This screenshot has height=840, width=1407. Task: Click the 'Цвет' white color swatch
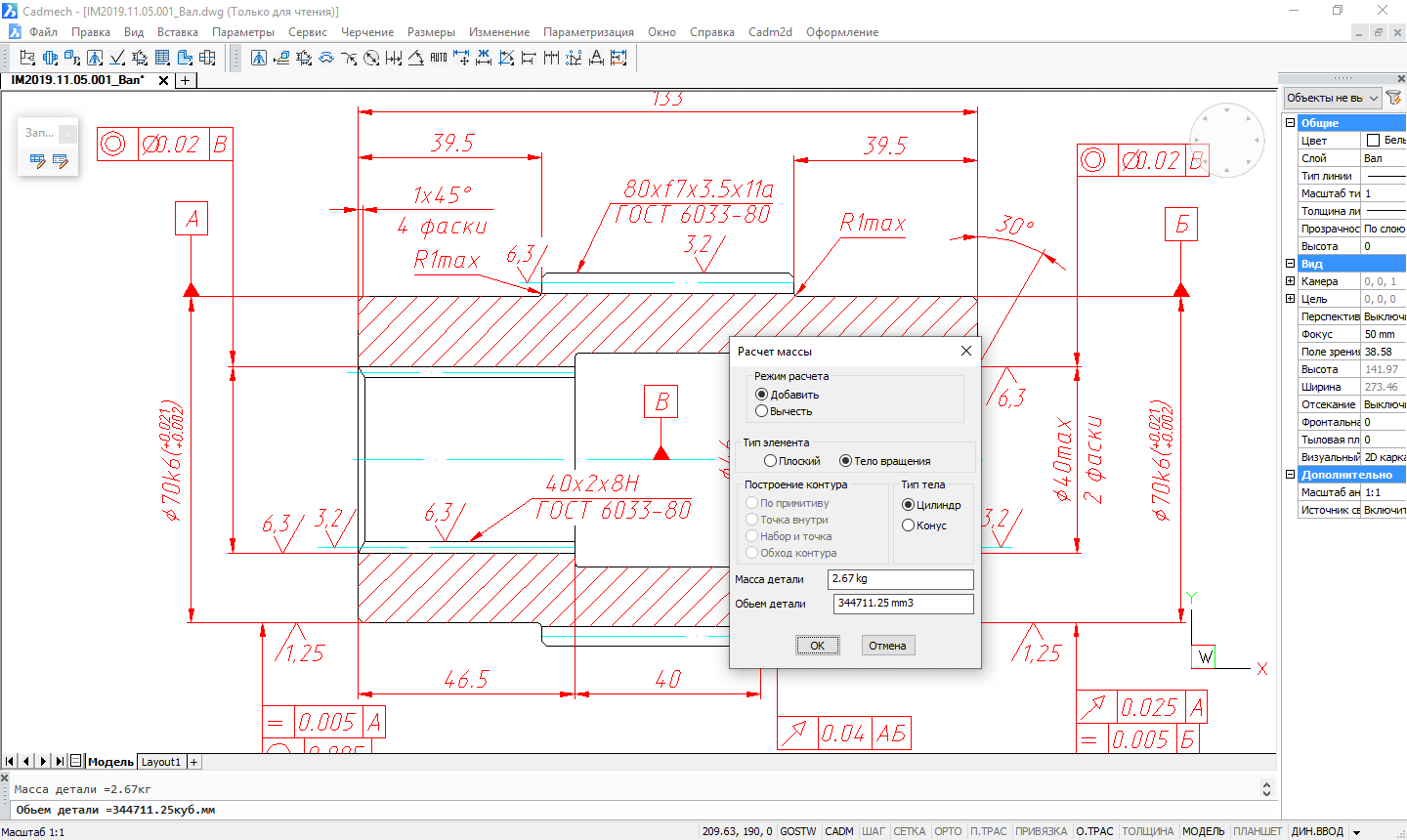pyautogui.click(x=1373, y=141)
